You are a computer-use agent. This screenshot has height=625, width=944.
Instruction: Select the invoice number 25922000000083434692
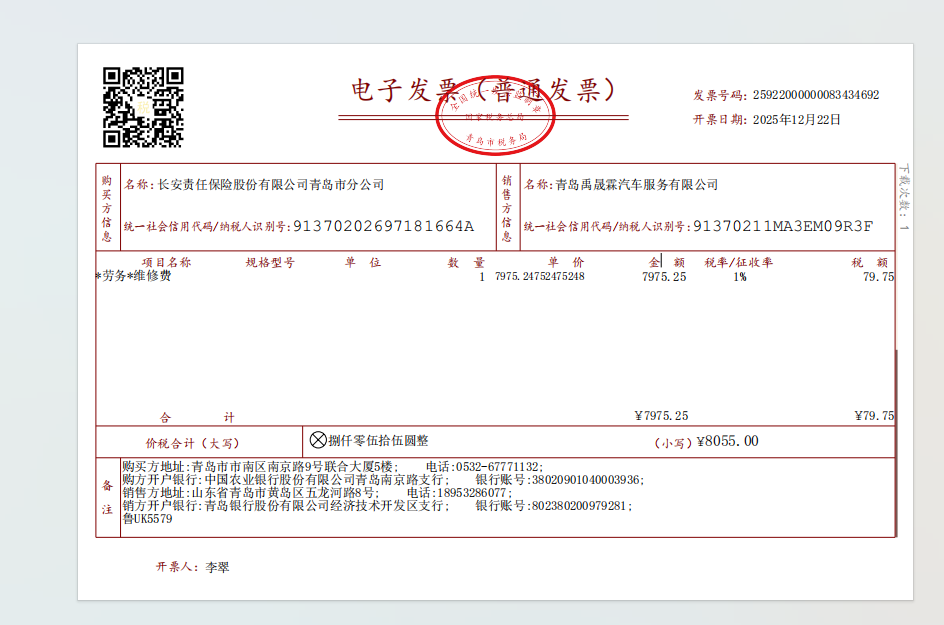pyautogui.click(x=815, y=95)
